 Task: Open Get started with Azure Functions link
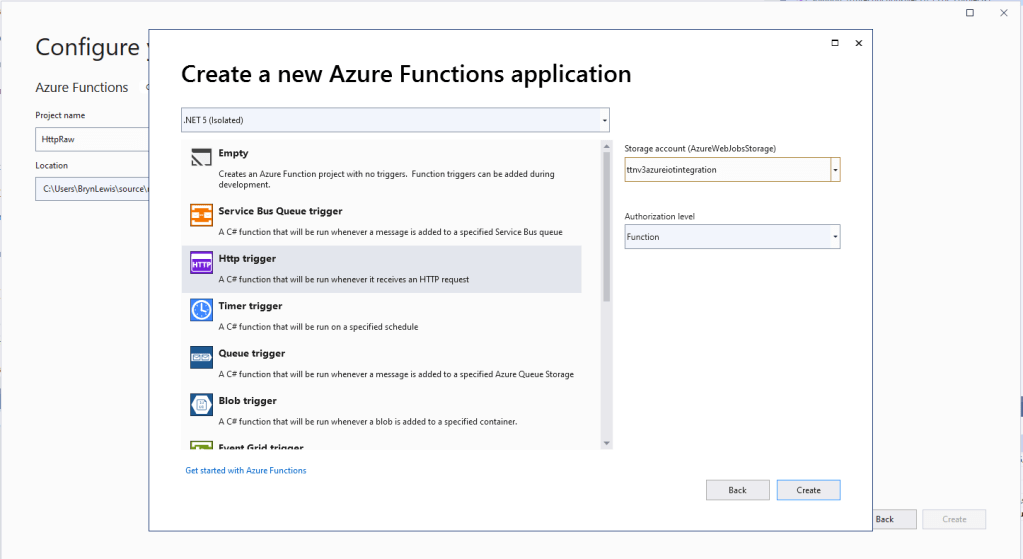pos(246,470)
